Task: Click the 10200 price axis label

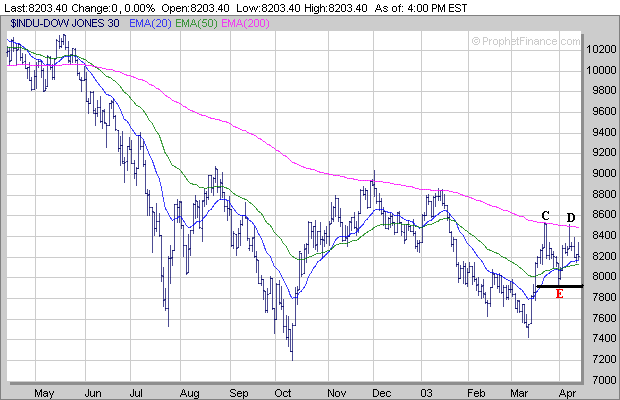Action: [601, 49]
